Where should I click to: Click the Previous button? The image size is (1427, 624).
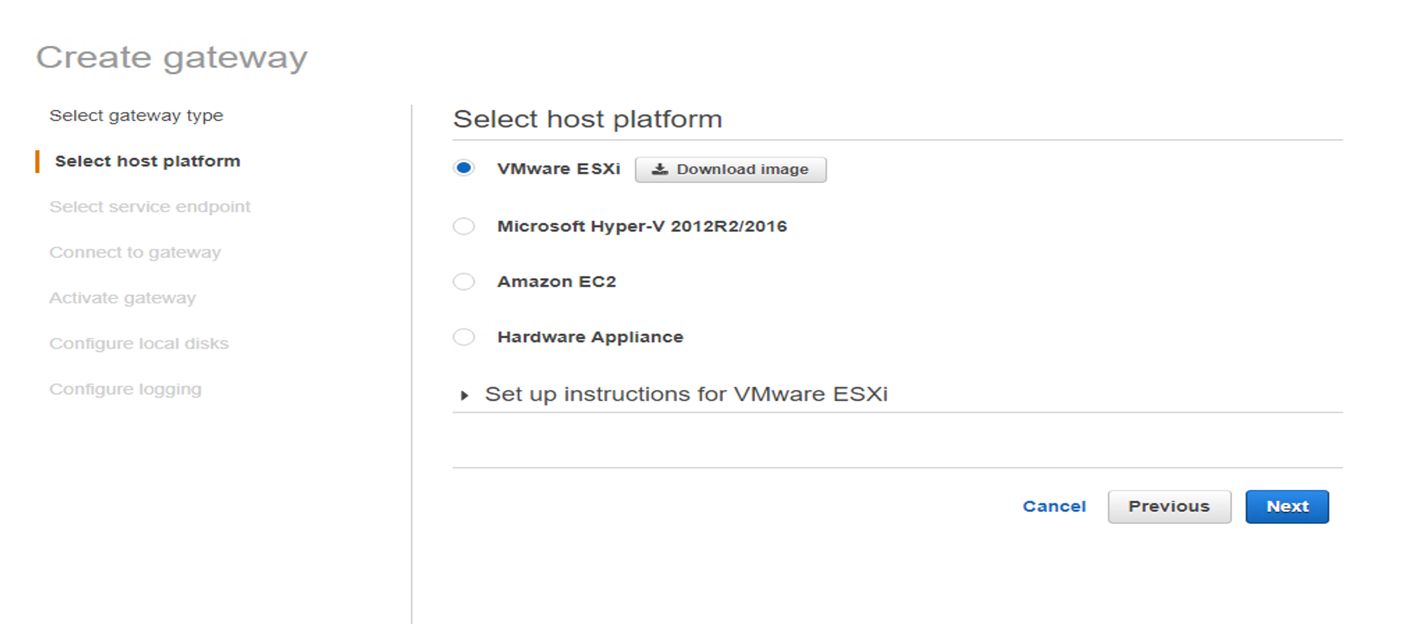pyautogui.click(x=1168, y=506)
